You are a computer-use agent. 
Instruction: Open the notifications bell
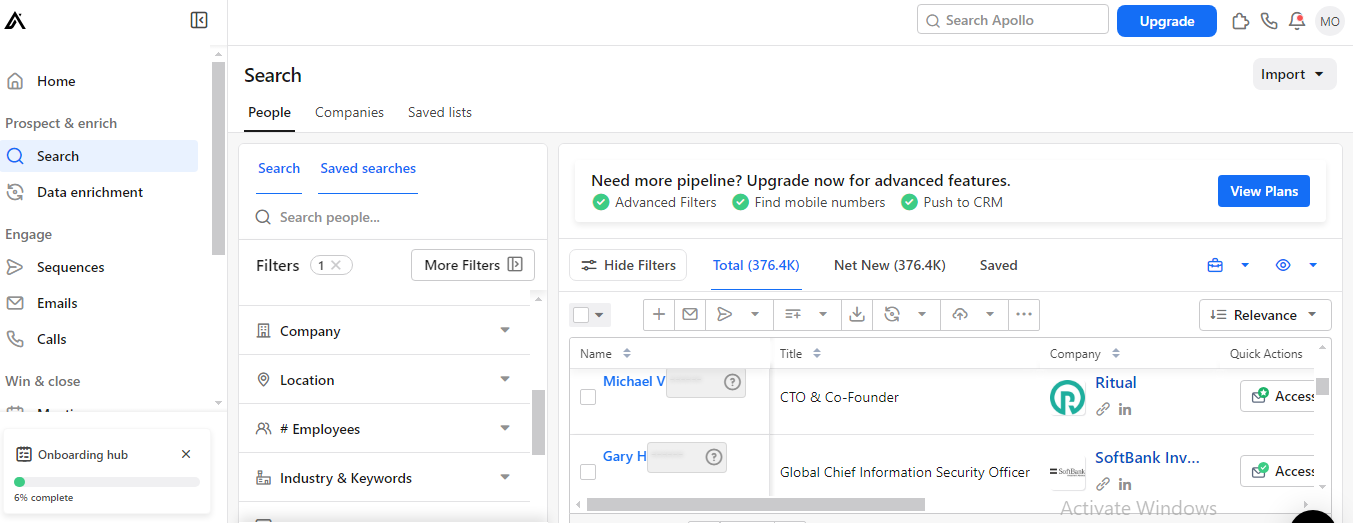(x=1297, y=20)
